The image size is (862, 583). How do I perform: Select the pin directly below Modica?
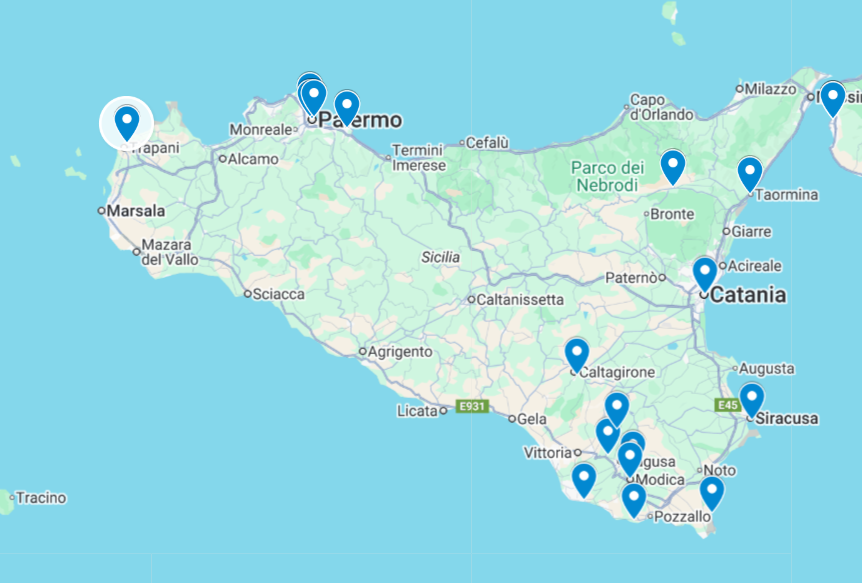[633, 498]
